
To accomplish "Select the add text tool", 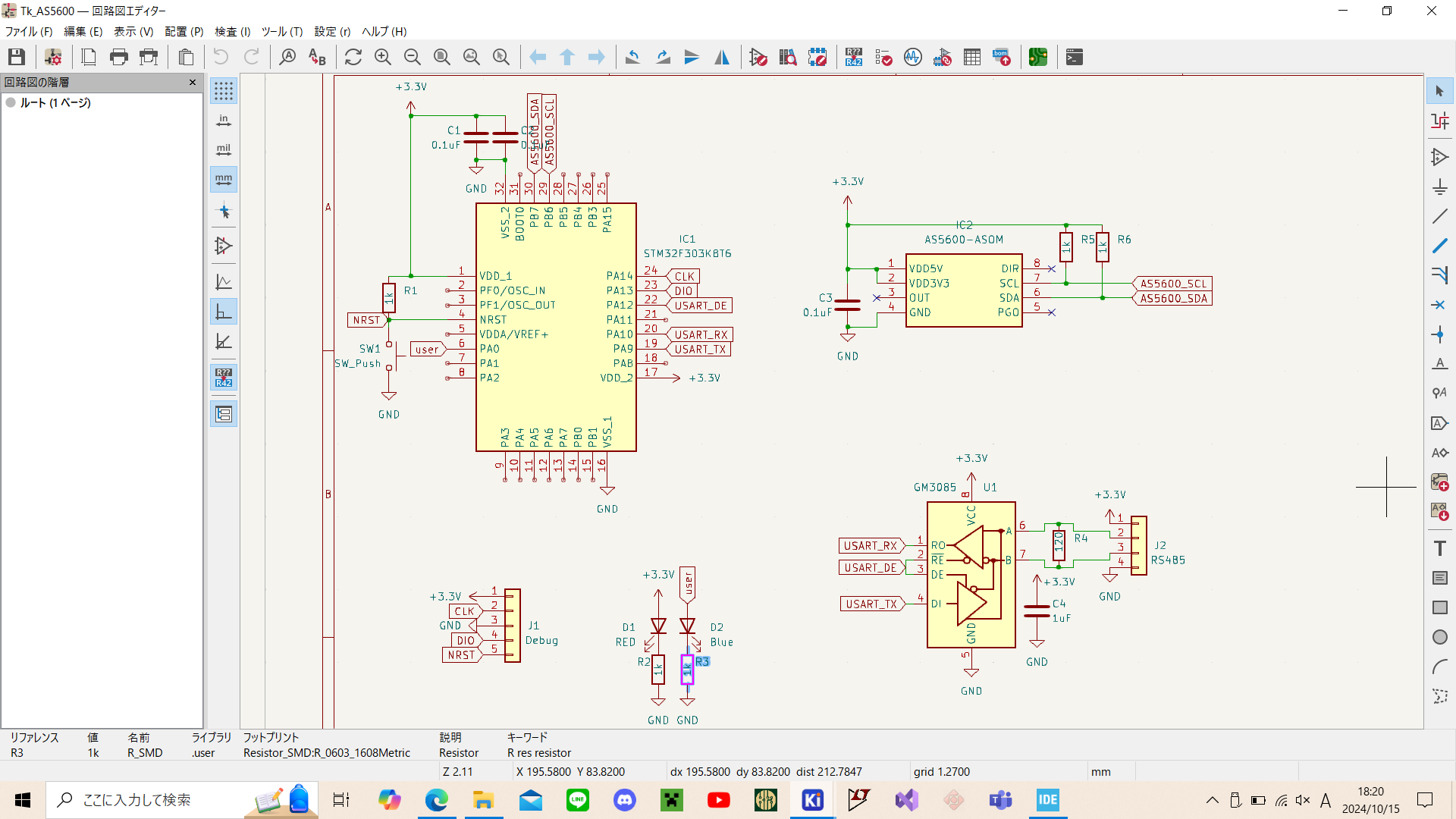I will point(1439,548).
